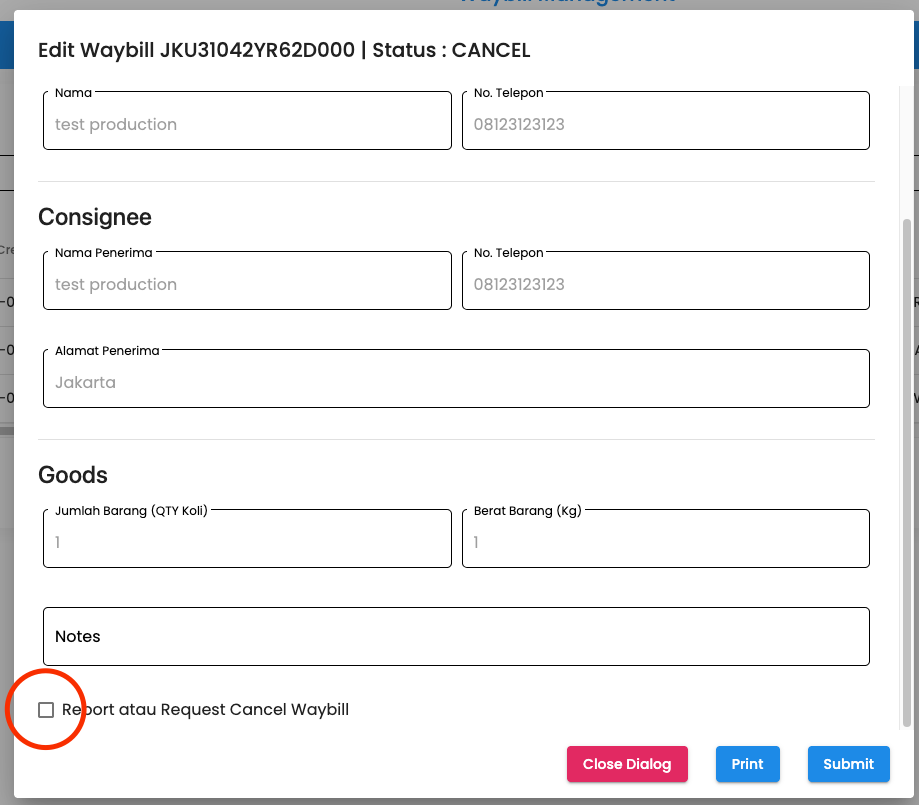Focus the Alamat Penerima field with Jakarta

tap(456, 382)
